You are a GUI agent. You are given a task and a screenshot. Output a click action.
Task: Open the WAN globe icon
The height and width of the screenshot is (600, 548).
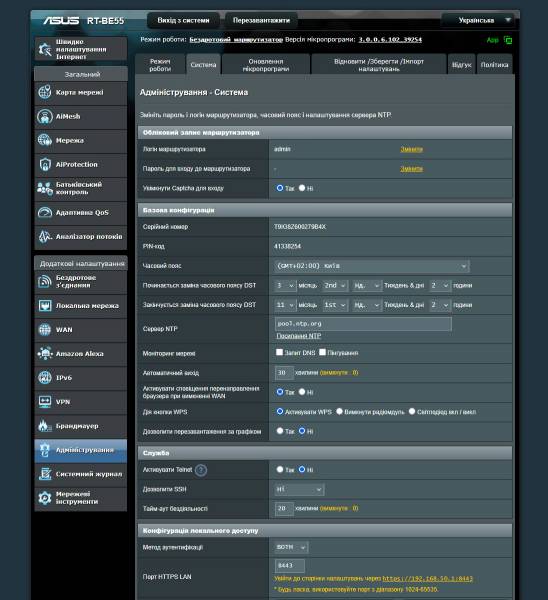45,329
